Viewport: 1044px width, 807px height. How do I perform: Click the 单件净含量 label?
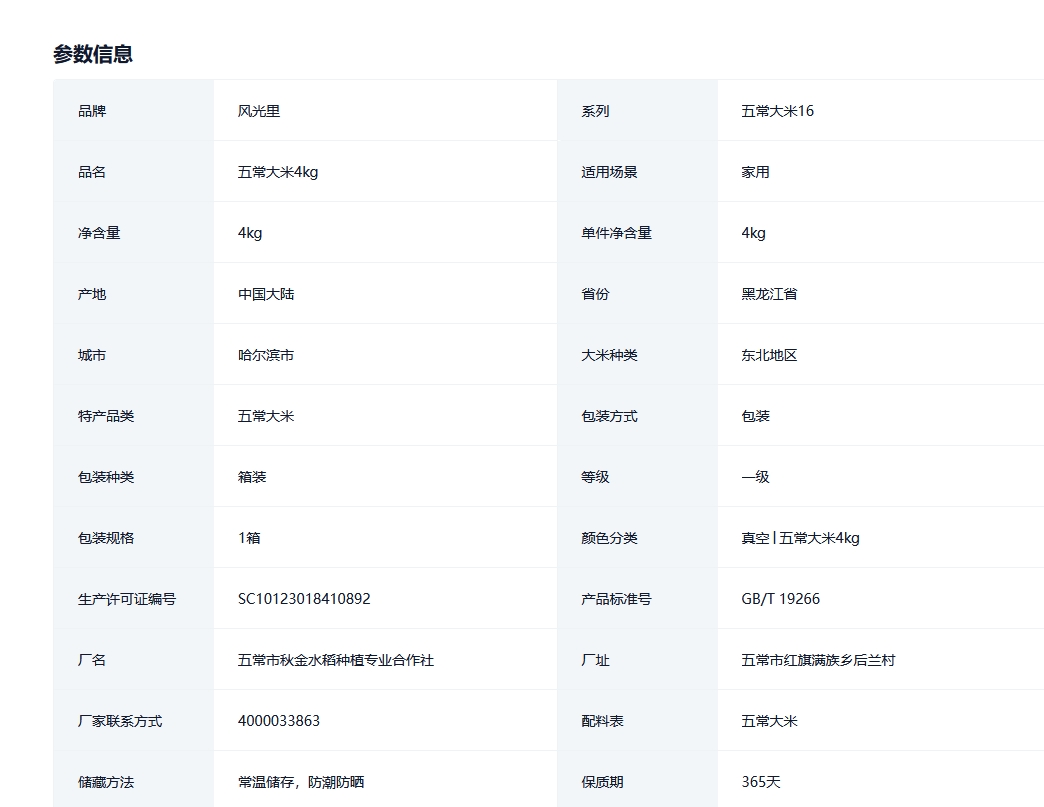point(617,233)
